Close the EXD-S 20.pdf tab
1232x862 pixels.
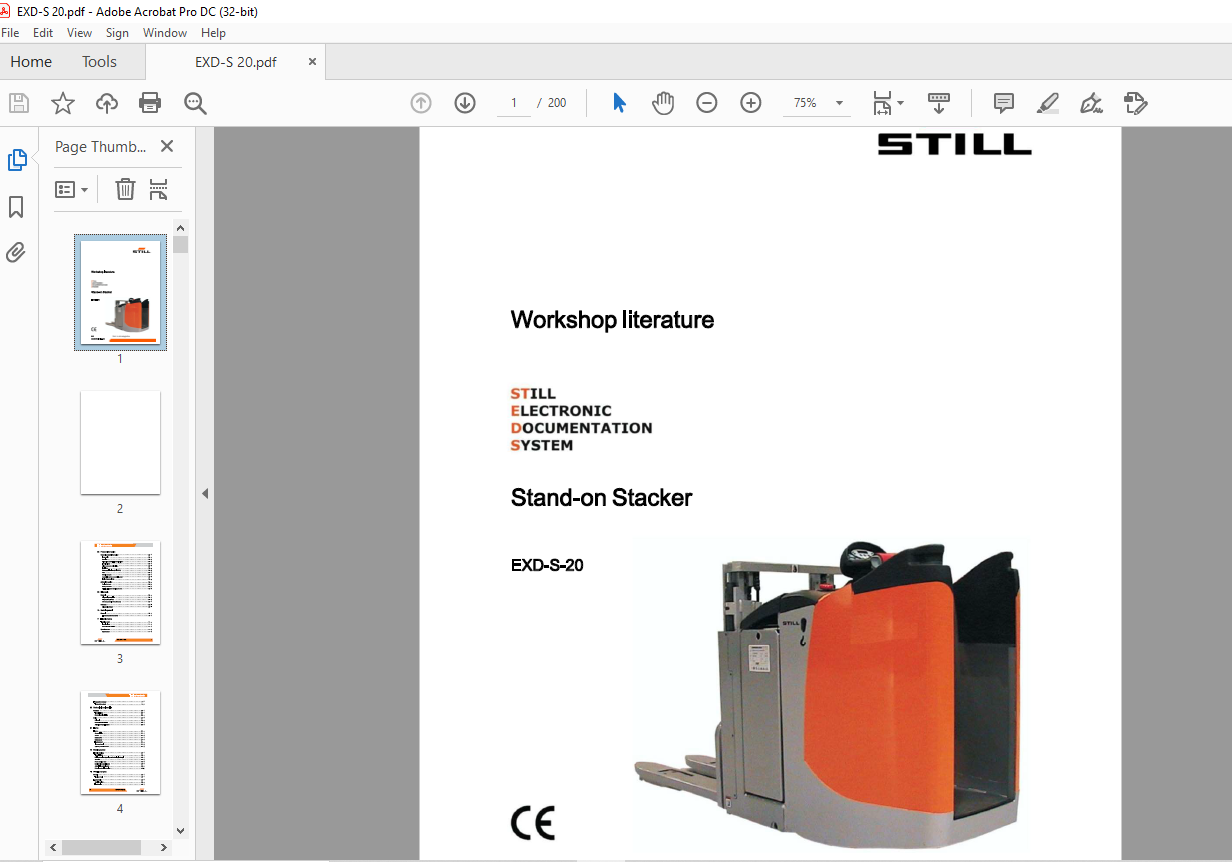pyautogui.click(x=312, y=62)
